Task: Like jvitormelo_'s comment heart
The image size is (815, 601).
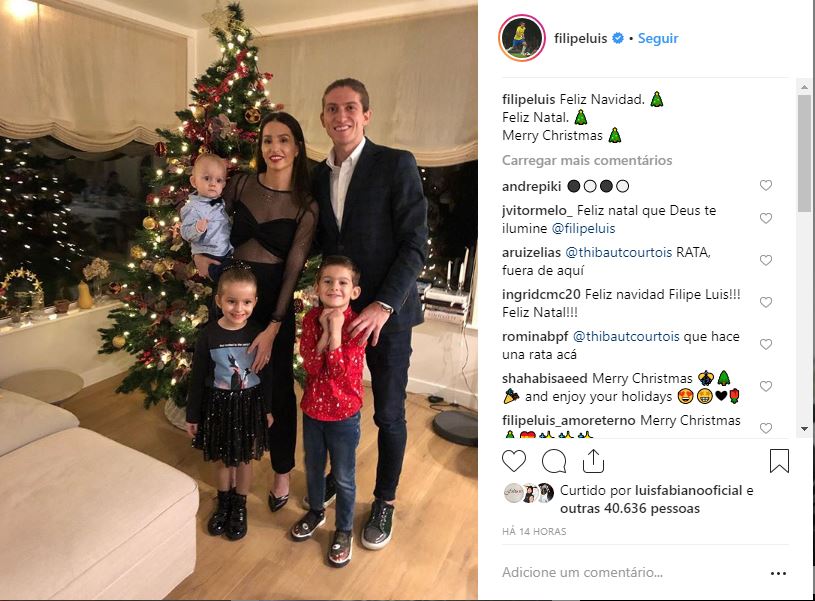Action: coord(766,218)
